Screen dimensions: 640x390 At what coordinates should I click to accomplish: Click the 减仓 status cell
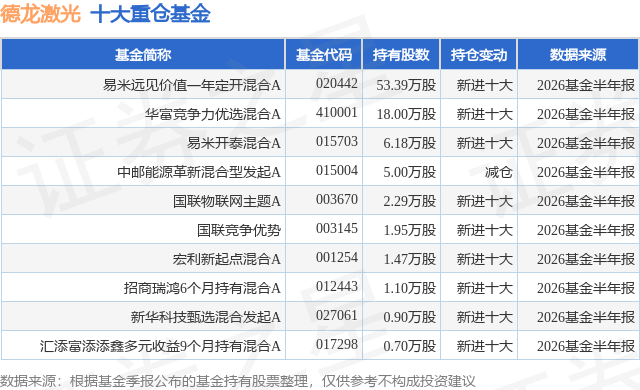click(498, 172)
